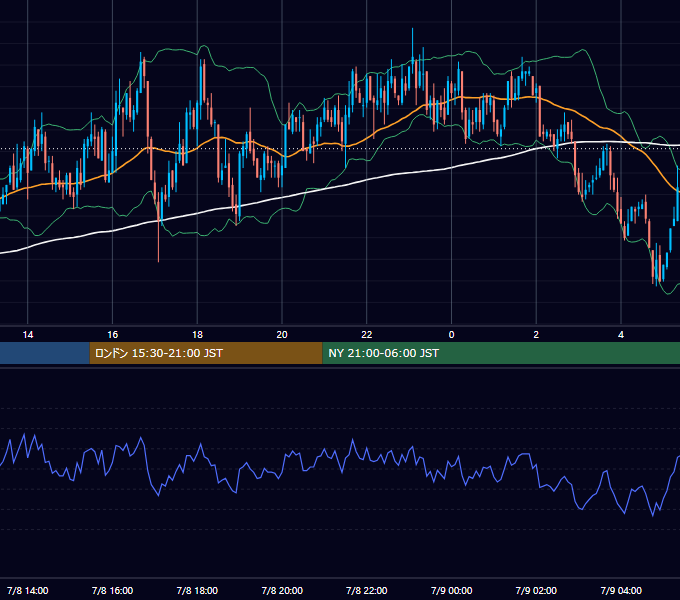Image resolution: width=680 pixels, height=600 pixels.
Task: Click the 7/8 22:00 oscillator time label
Action: (x=367, y=590)
